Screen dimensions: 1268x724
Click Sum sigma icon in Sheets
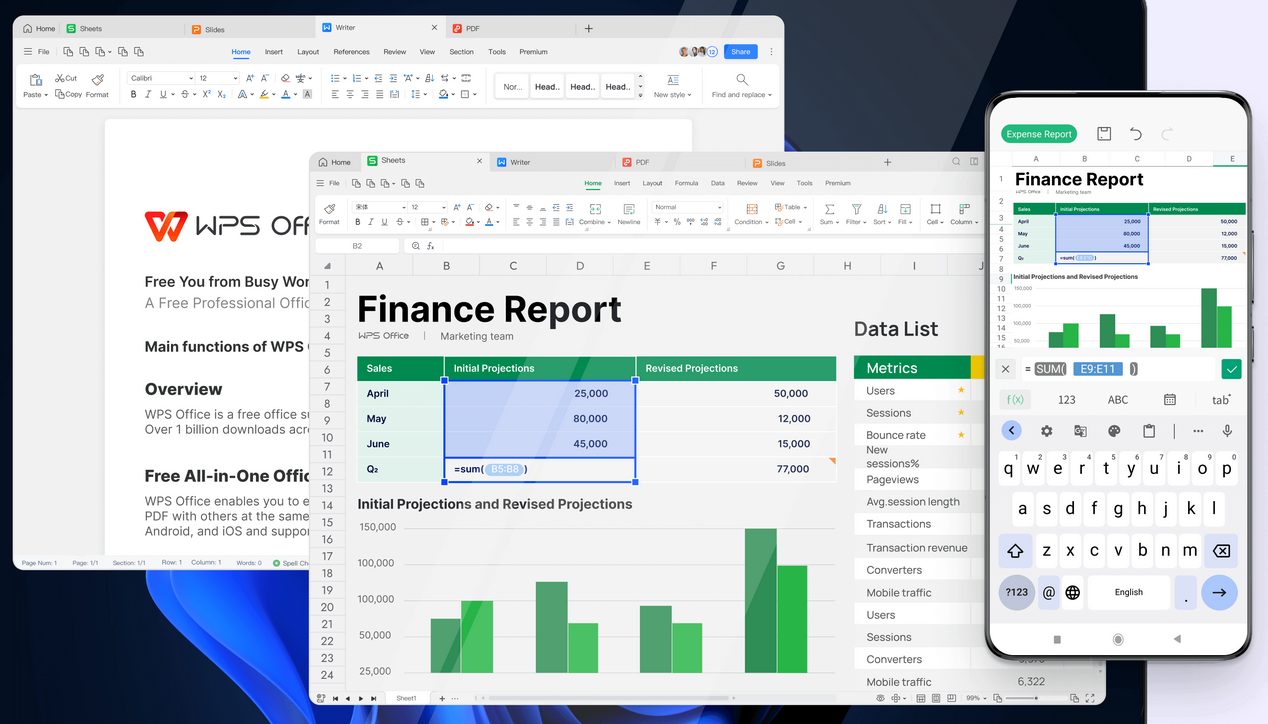829,209
